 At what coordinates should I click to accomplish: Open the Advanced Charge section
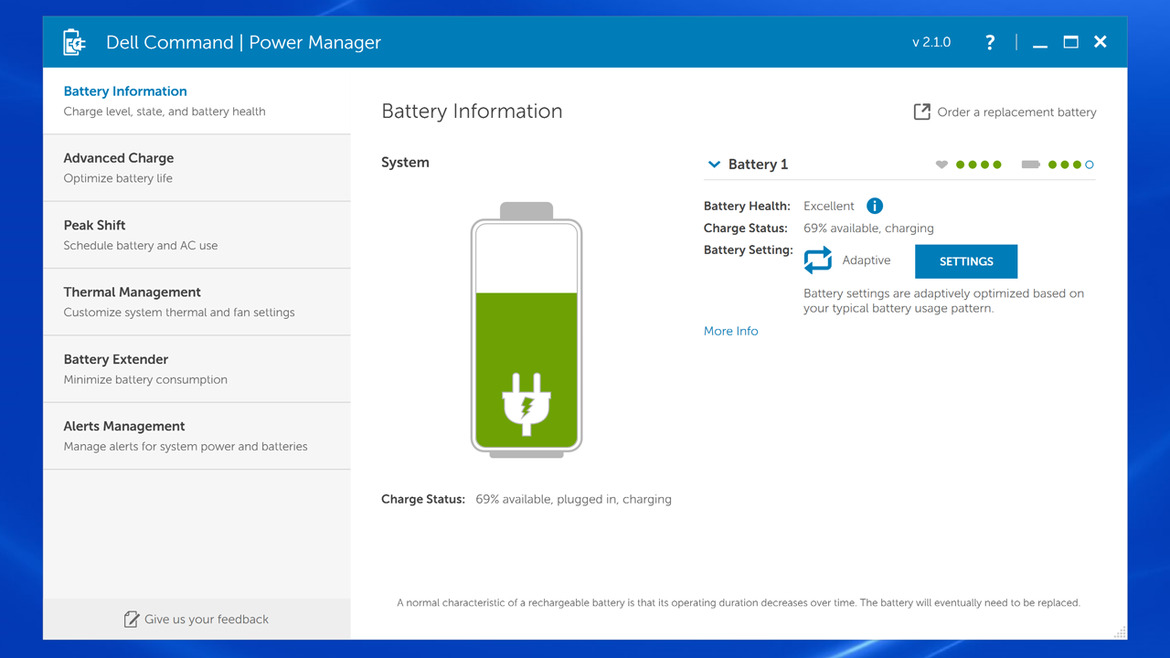point(197,168)
